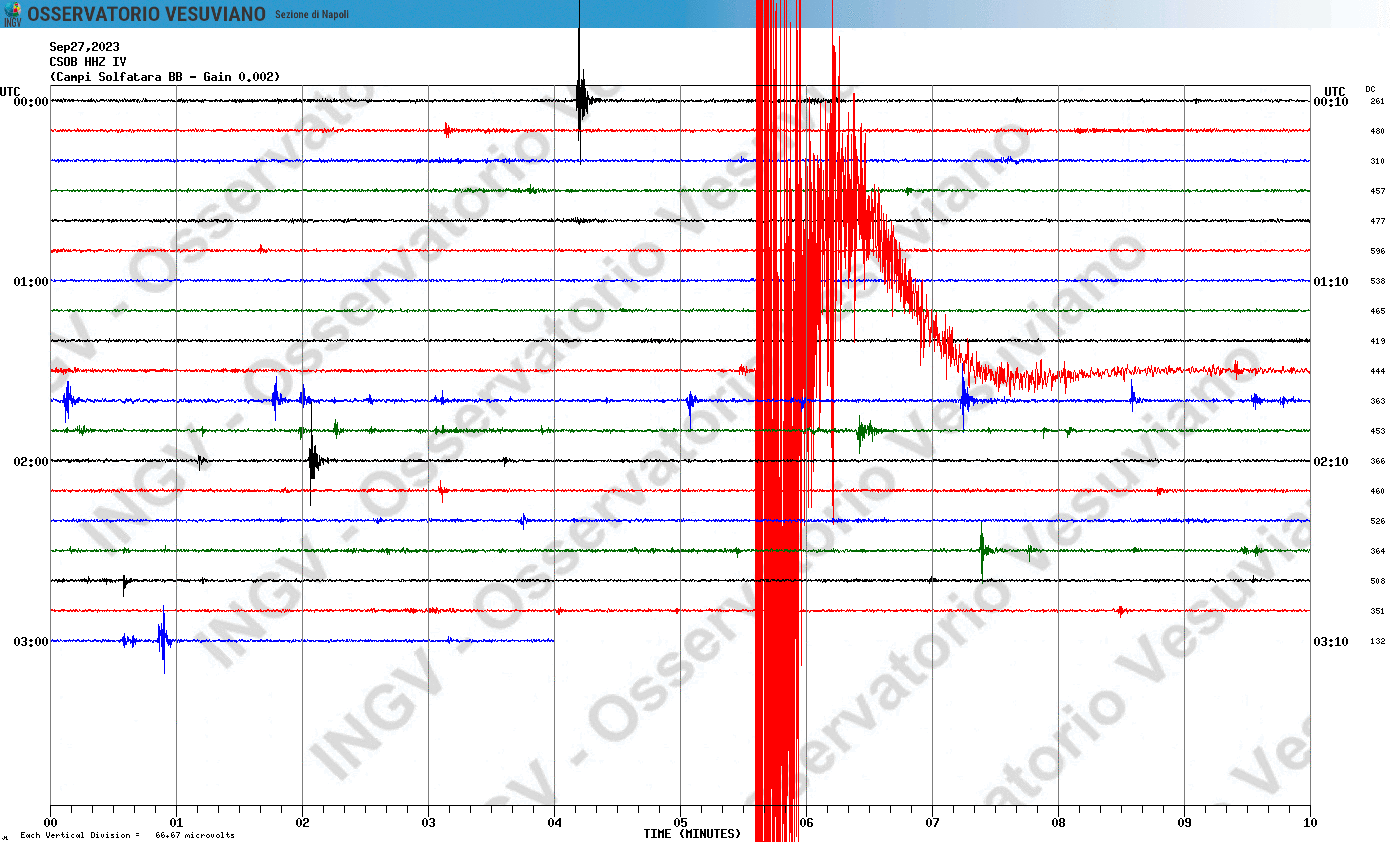Click the DC value 444
Screen dimensions: 1390x849
[1377, 371]
